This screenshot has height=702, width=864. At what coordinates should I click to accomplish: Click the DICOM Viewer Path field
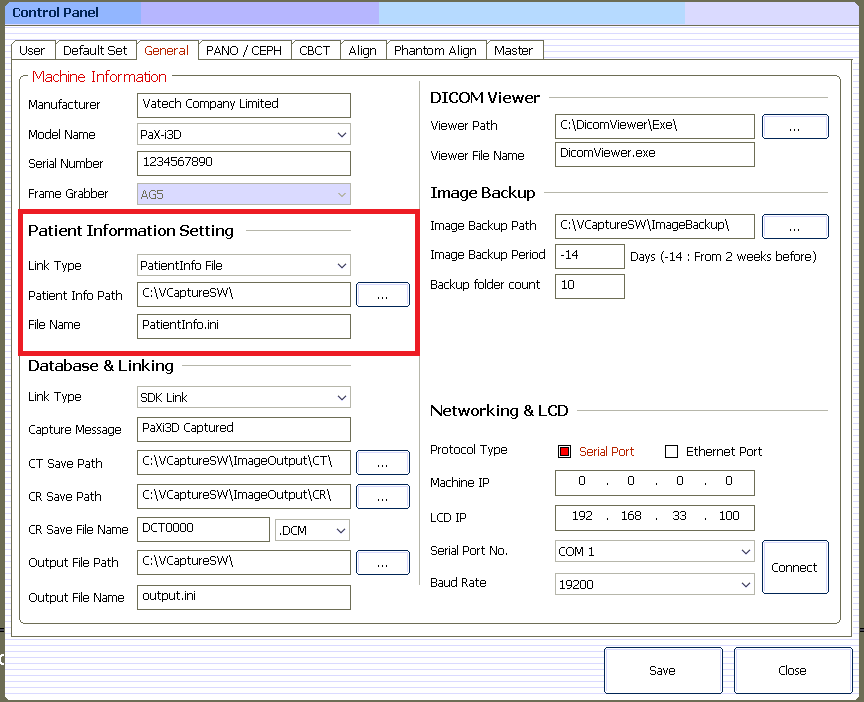pyautogui.click(x=655, y=126)
